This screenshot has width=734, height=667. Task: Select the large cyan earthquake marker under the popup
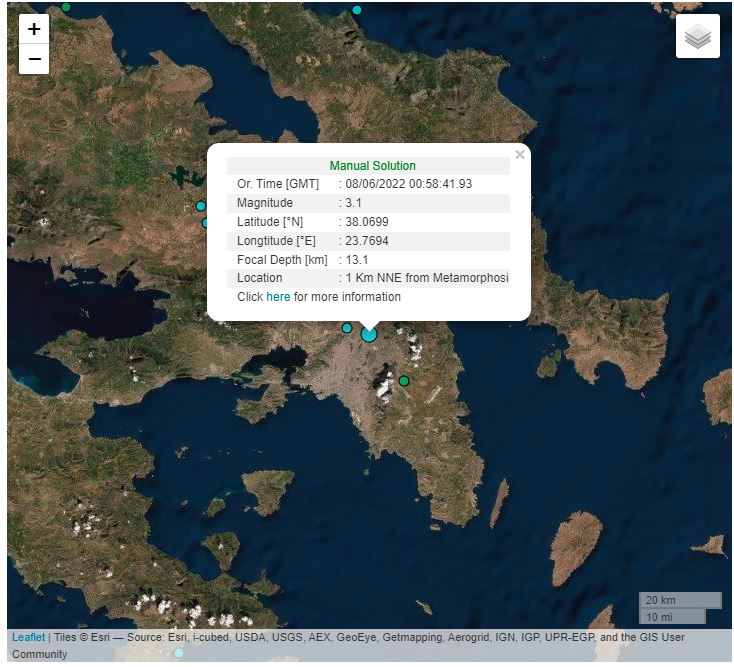369,335
